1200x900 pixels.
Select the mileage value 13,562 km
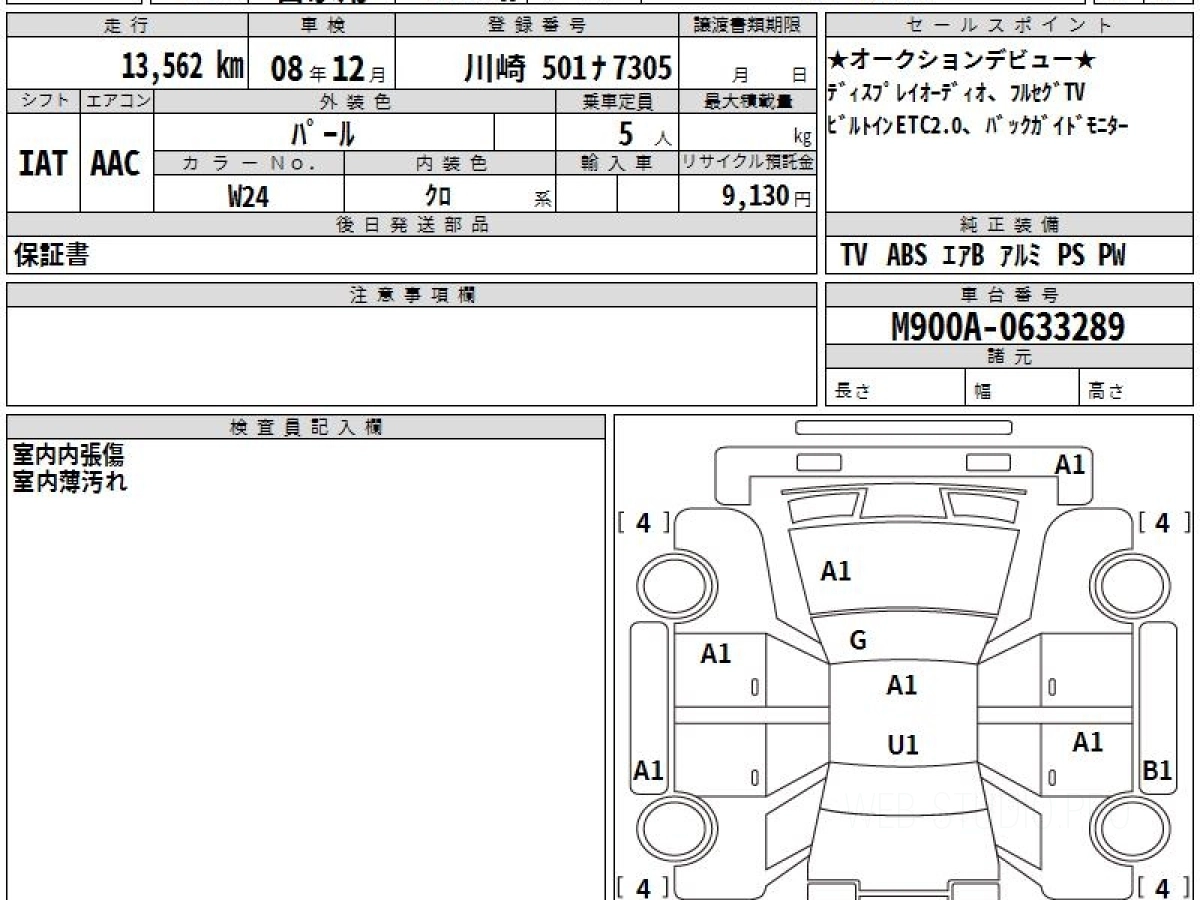pos(183,67)
